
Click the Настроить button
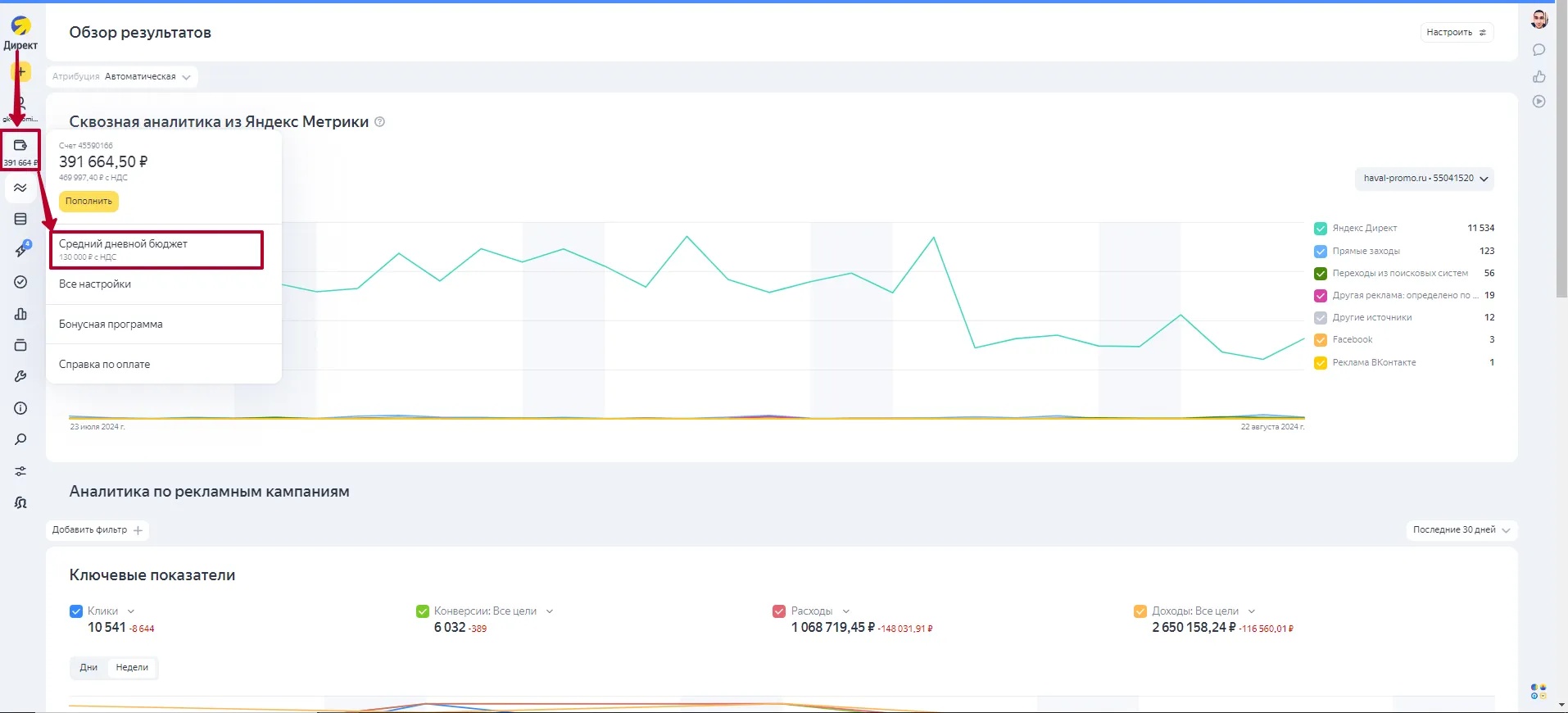(x=1456, y=33)
